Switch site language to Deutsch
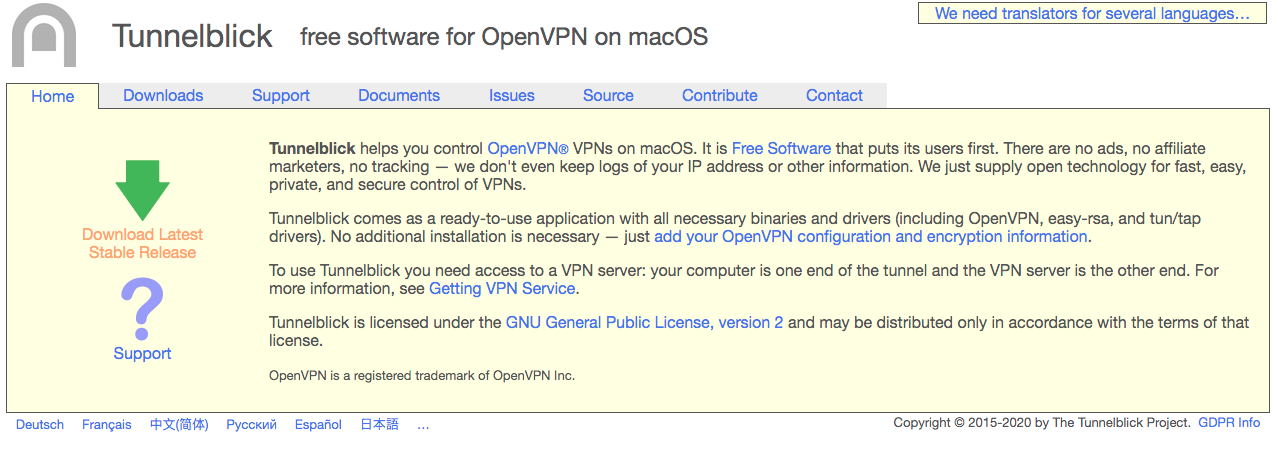Screen dimensions: 1275x458 40,425
